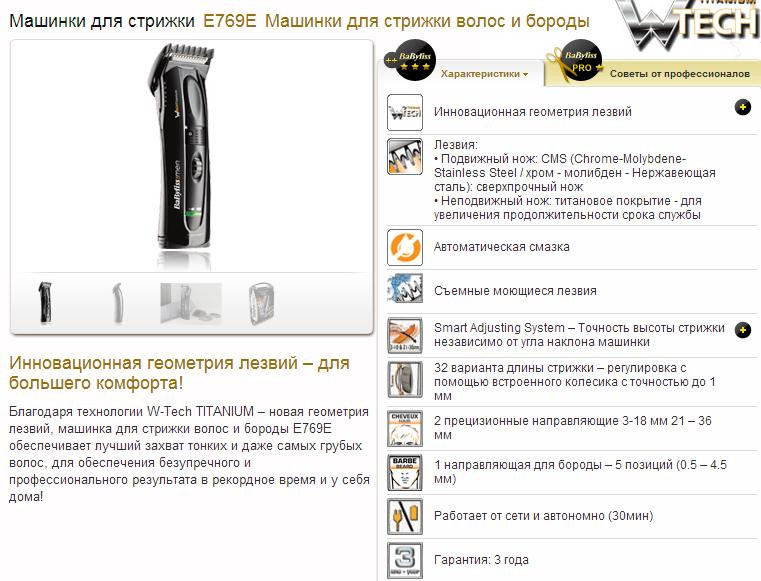Click the orange automatic lubrication icon

(x=405, y=247)
